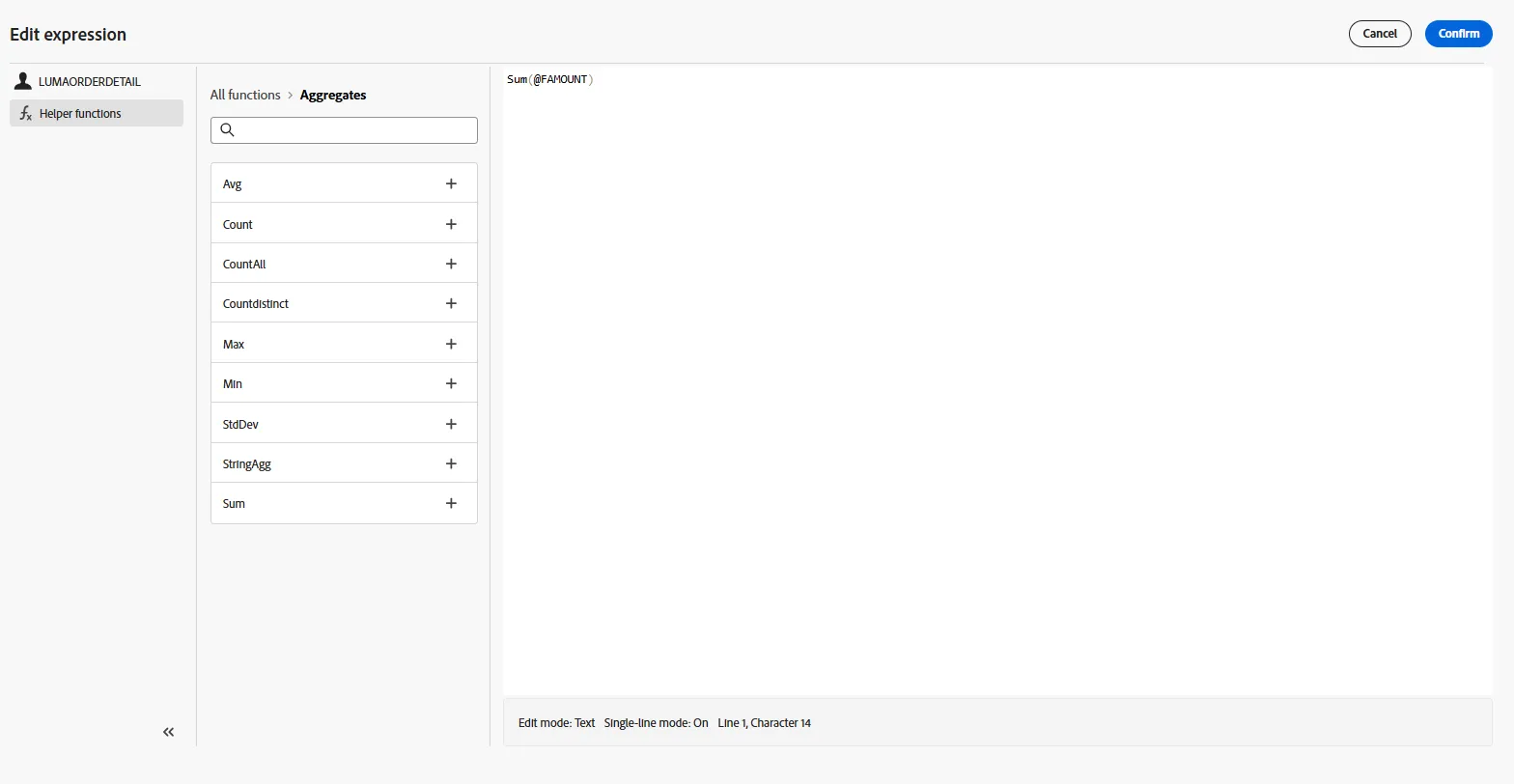Select the CountAll function row
The image size is (1514, 784).
[344, 264]
